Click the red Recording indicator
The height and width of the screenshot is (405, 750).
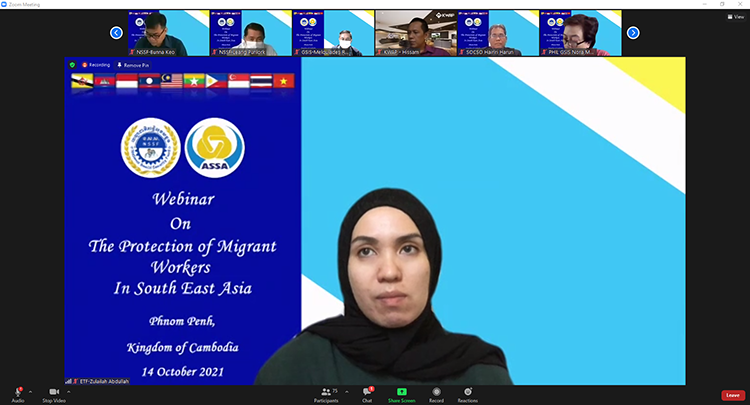96,64
